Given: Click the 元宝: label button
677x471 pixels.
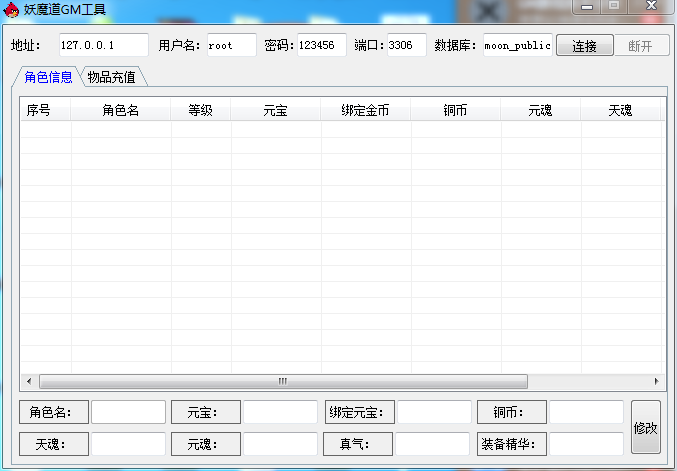Looking at the screenshot, I should tap(206, 412).
